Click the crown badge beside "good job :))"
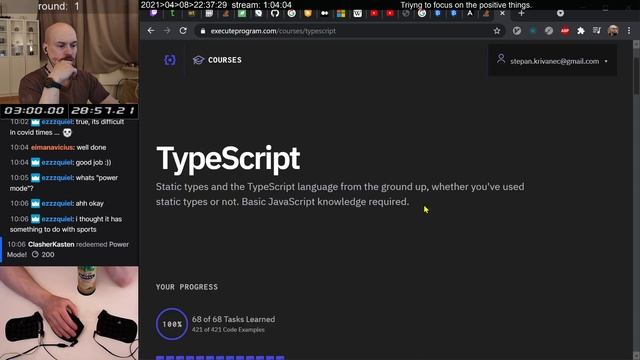This screenshot has width=640, height=360. 36,162
